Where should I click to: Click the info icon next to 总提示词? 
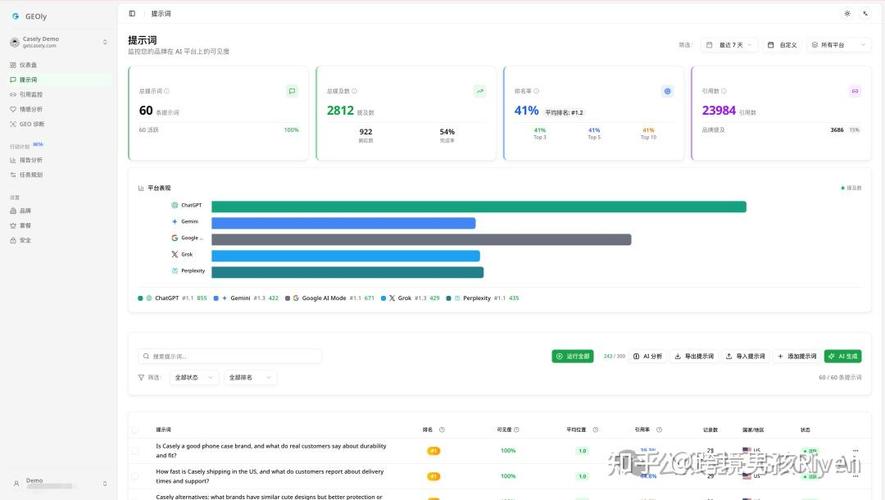point(167,91)
